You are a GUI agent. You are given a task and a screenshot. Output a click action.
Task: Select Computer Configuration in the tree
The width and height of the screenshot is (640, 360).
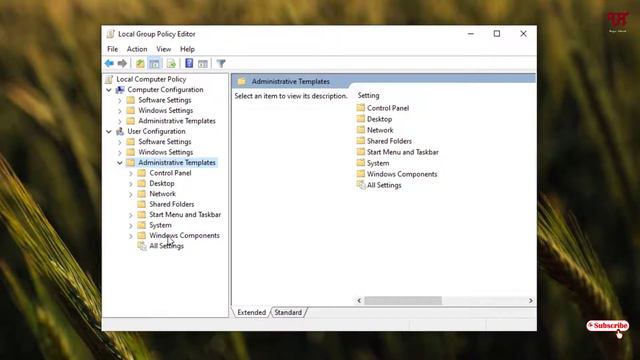[x=165, y=89]
